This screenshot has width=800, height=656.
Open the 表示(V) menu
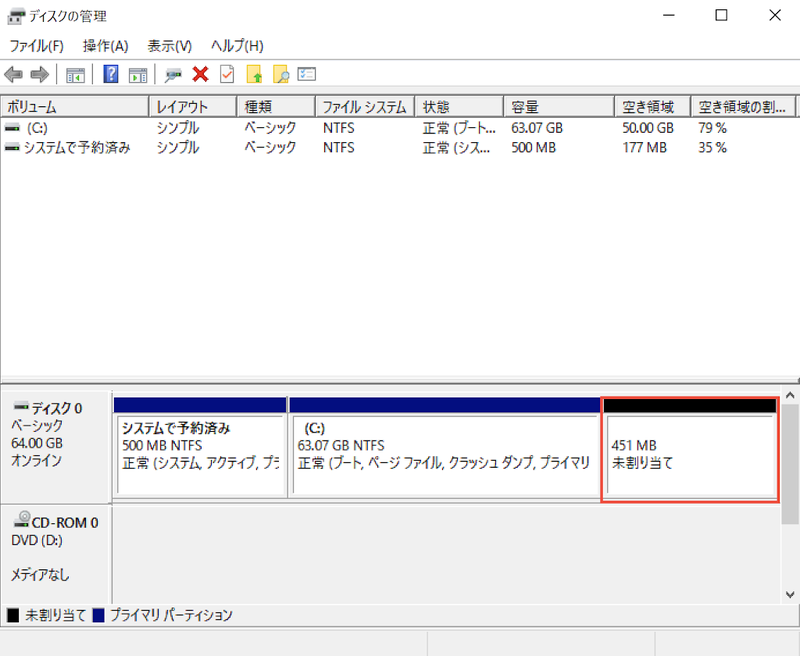(x=169, y=46)
